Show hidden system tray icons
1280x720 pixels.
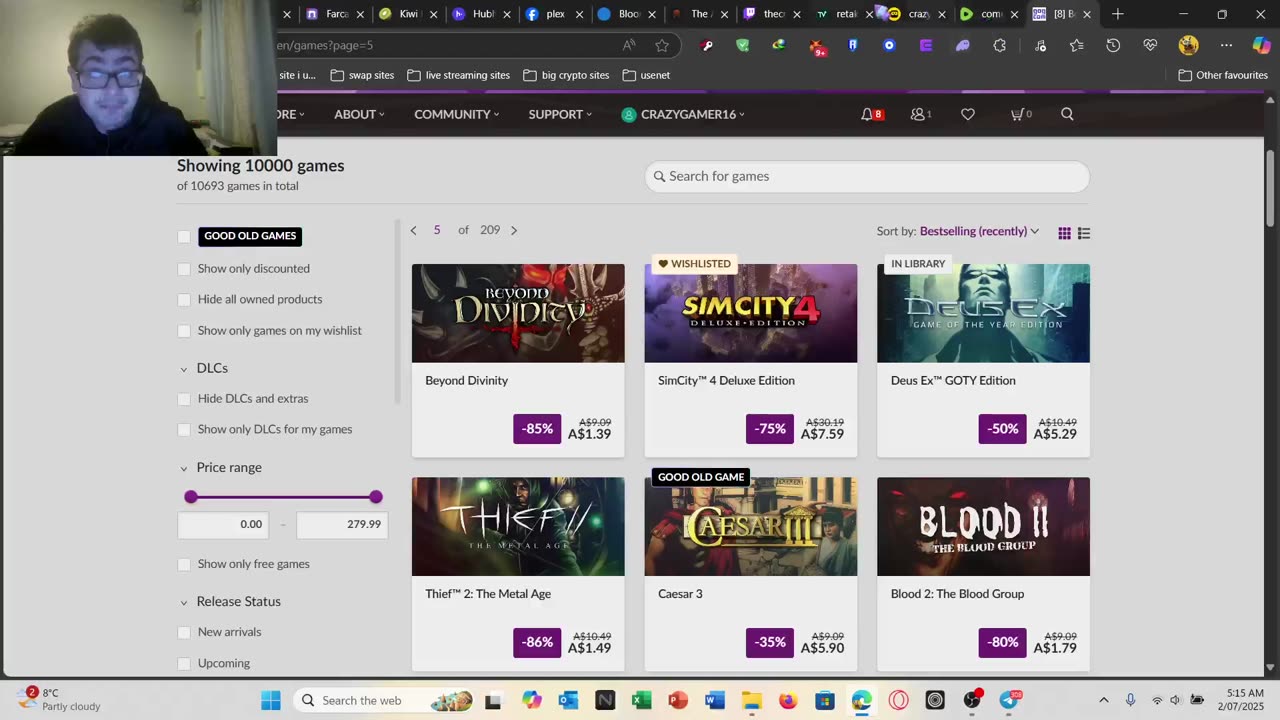(x=1103, y=700)
